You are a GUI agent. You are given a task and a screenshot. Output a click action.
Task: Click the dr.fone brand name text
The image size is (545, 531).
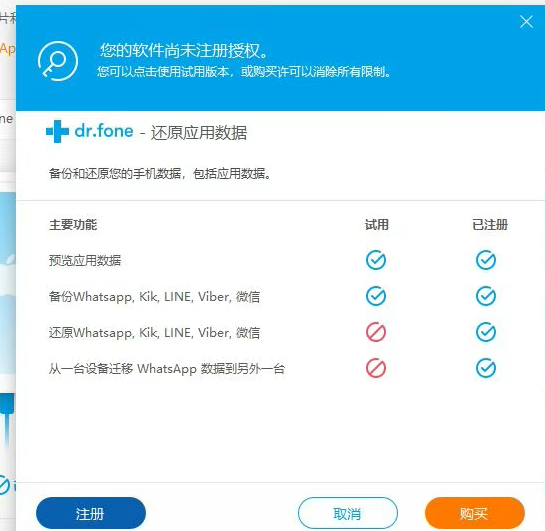point(104,131)
